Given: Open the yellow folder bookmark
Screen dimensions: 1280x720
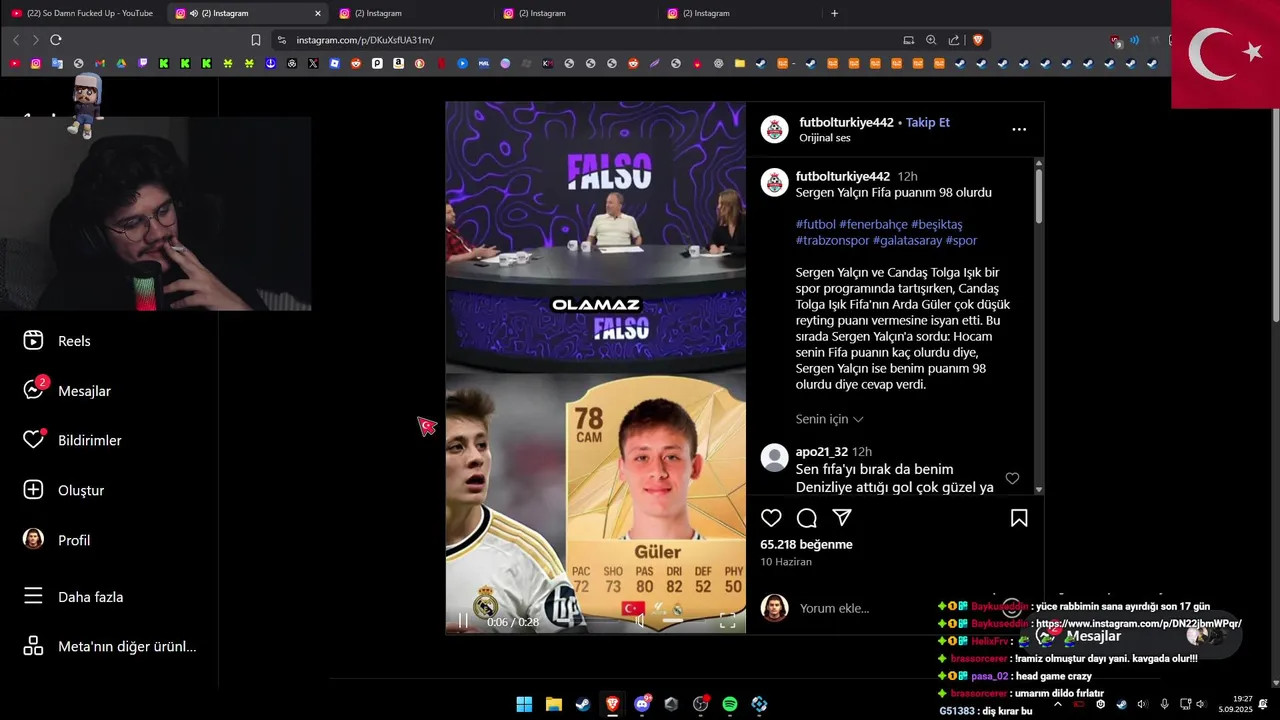Looking at the screenshot, I should click(x=739, y=63).
